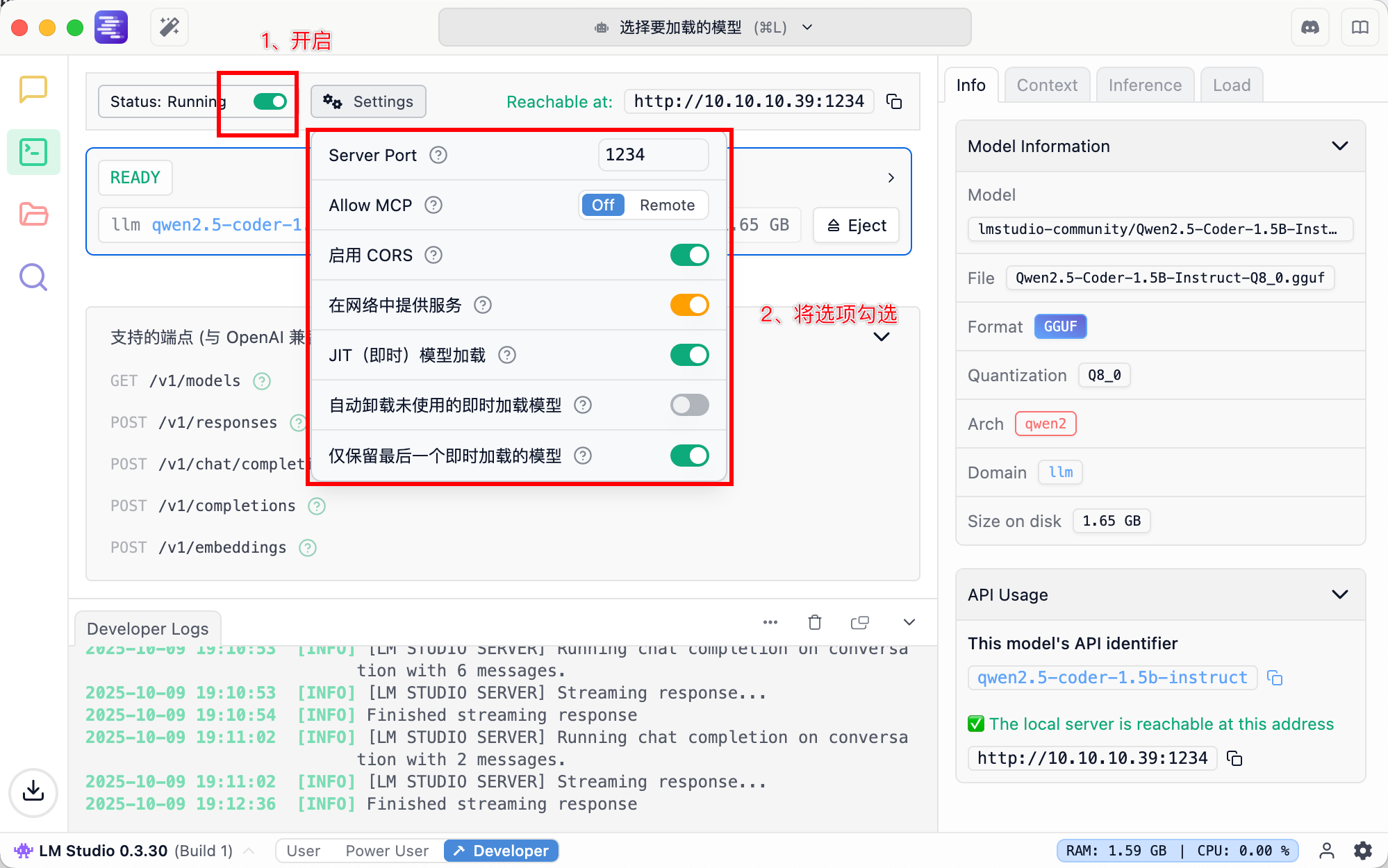Switch to the Inference tab

pos(1145,85)
